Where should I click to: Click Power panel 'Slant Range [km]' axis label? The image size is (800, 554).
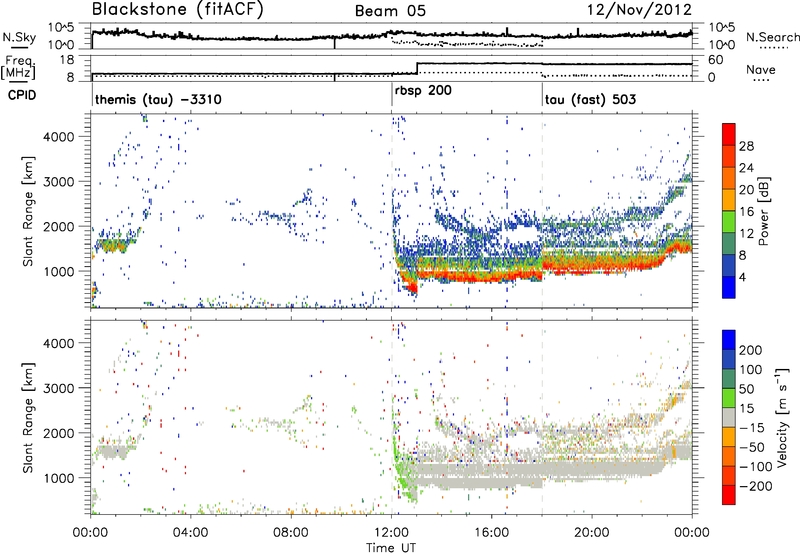[x=28, y=211]
